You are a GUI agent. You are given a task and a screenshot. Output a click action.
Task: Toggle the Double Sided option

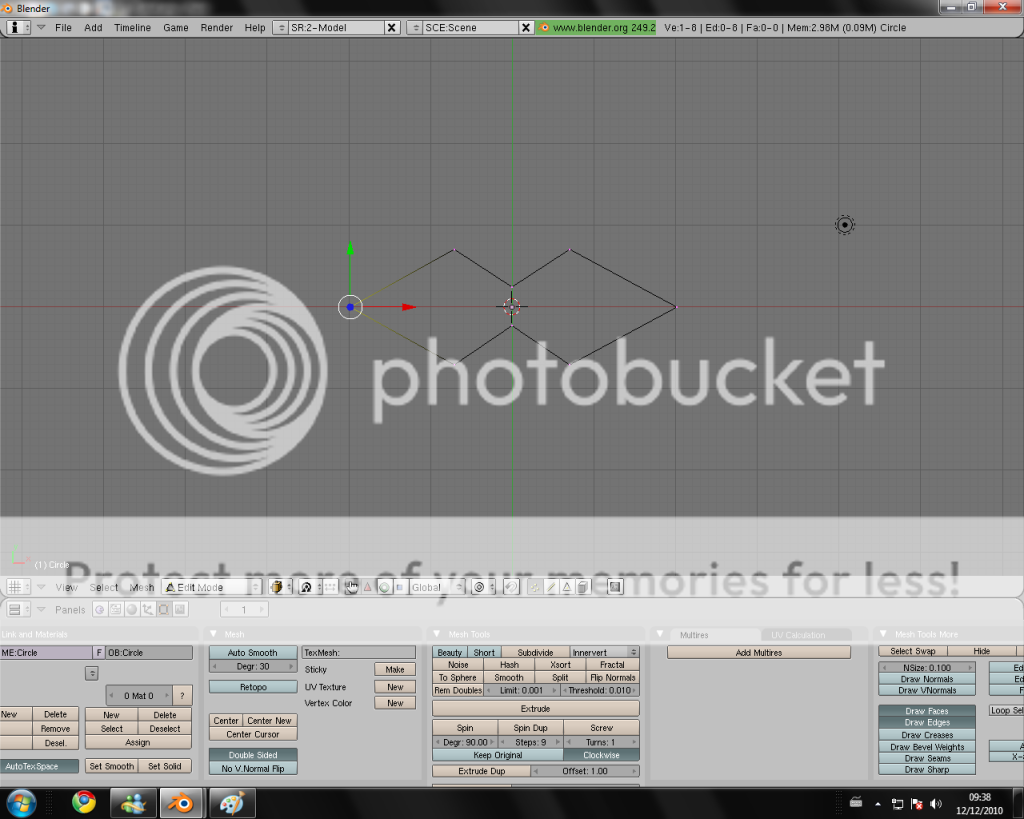point(253,754)
